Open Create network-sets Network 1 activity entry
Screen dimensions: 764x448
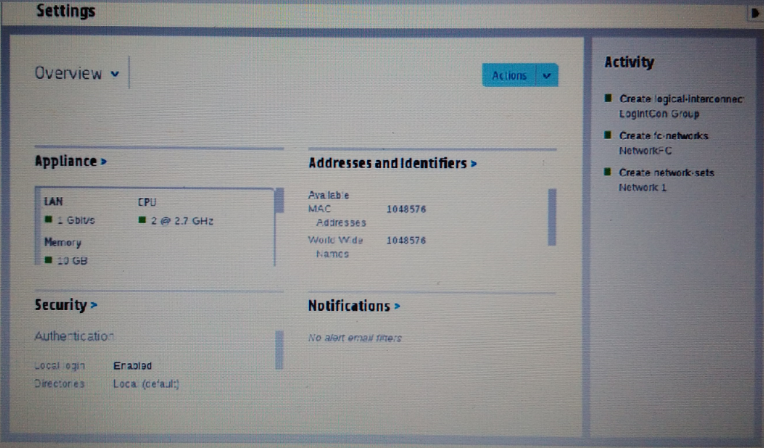tap(664, 179)
